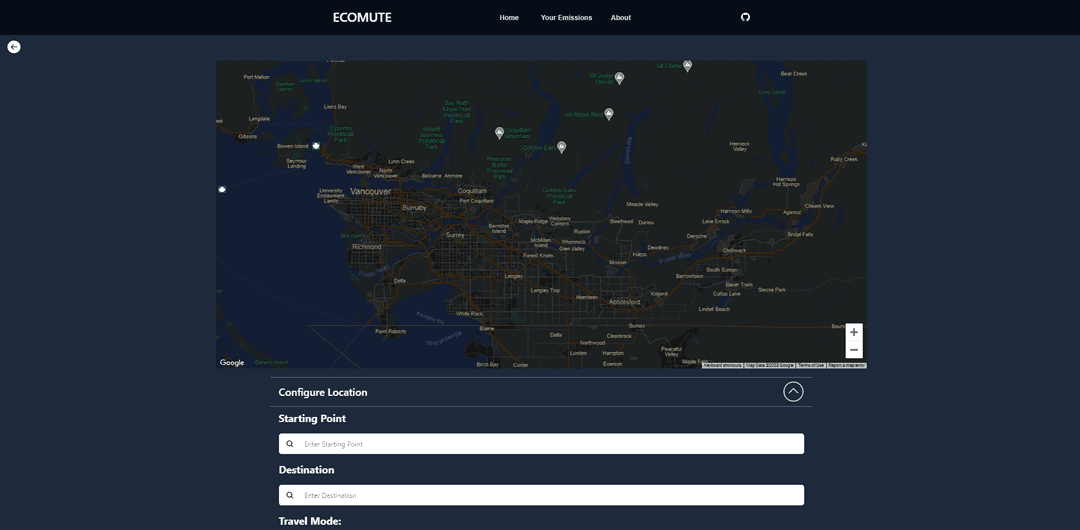Zoom in the map with plus
The image size is (1080, 530).
pyautogui.click(x=853, y=332)
